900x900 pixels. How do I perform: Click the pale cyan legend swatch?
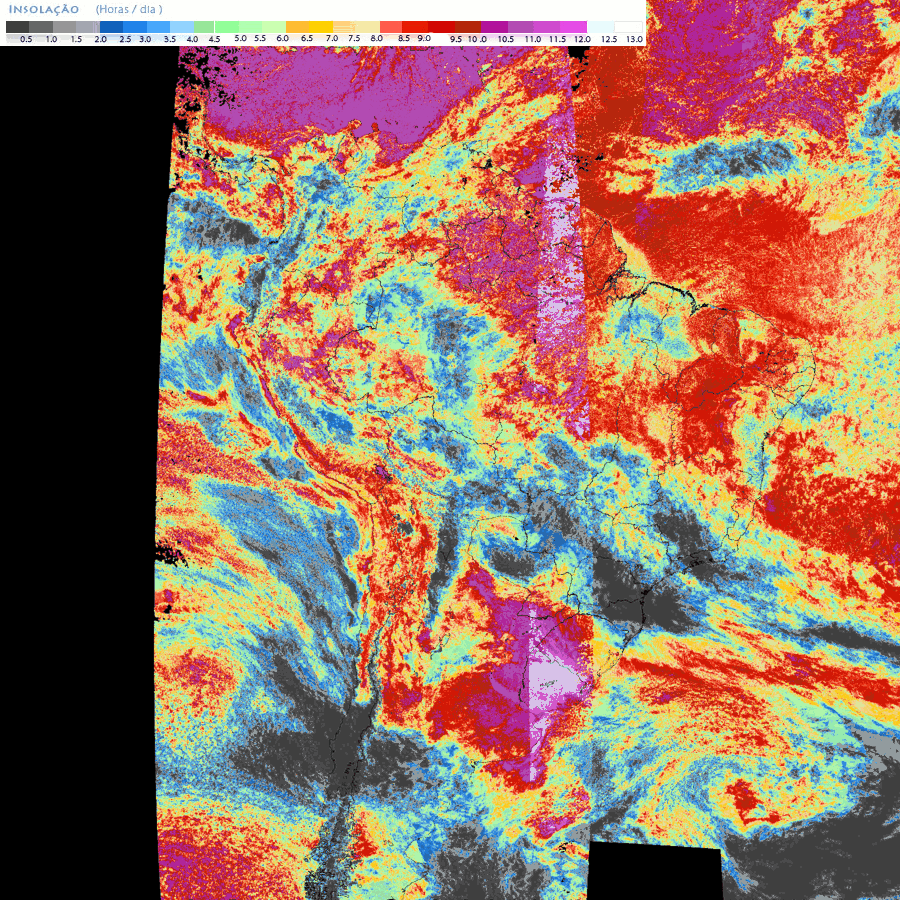click(x=600, y=27)
